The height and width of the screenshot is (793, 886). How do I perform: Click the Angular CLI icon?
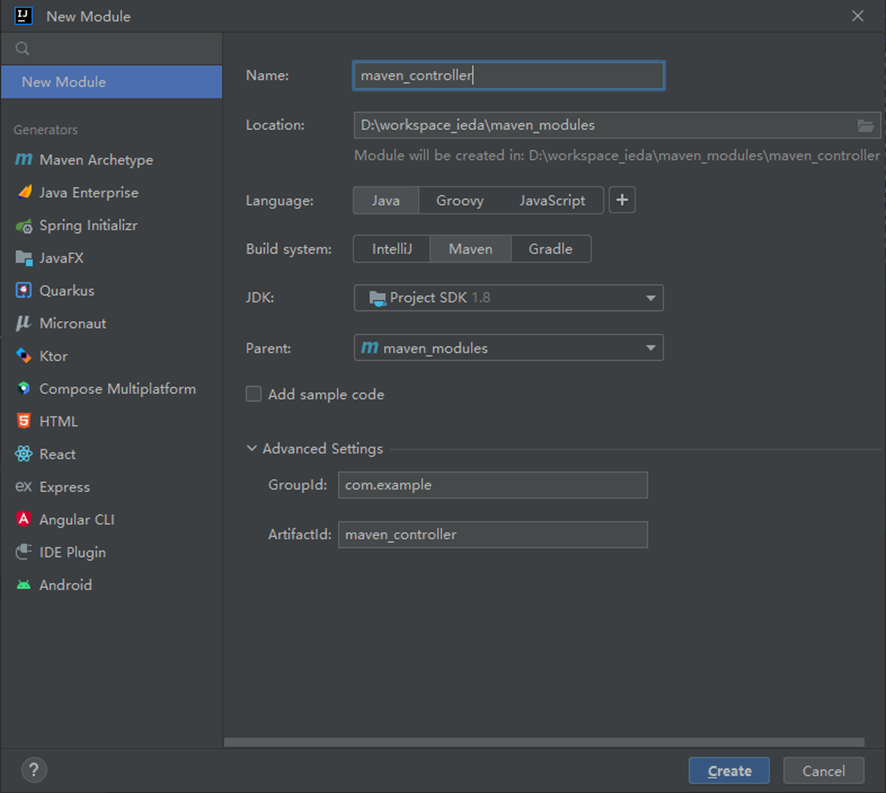[x=23, y=519]
